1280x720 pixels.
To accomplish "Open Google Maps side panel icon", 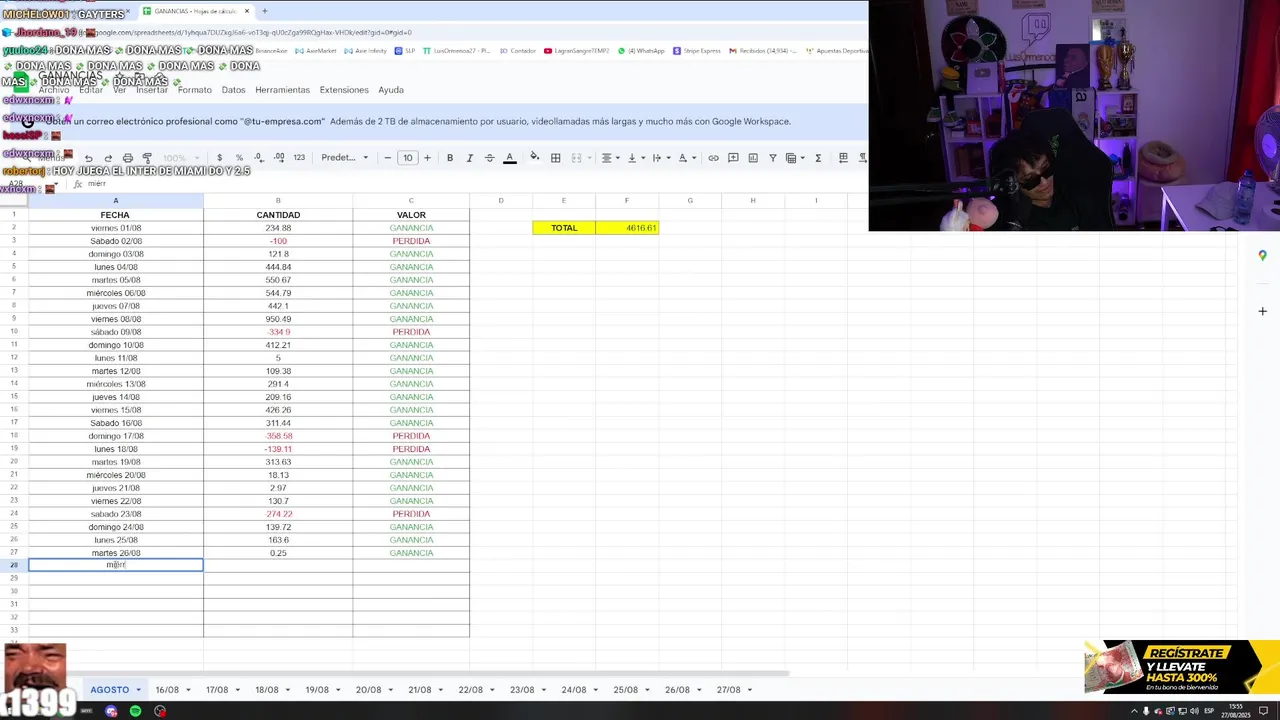I will pos(1262,256).
